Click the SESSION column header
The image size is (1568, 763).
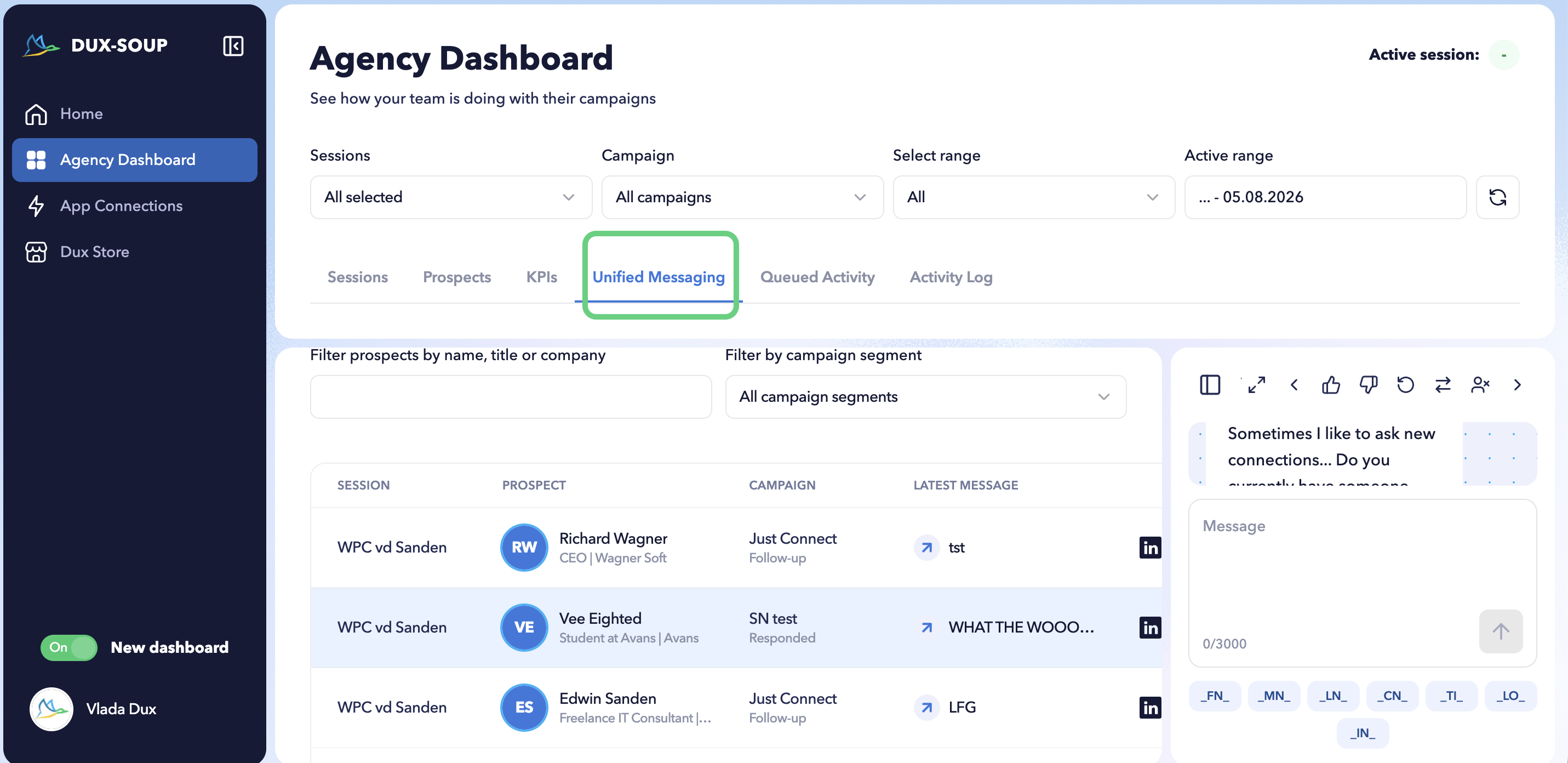coord(363,485)
